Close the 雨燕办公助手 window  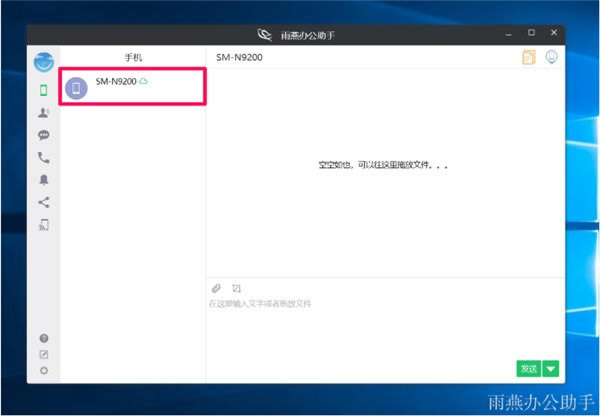click(553, 33)
